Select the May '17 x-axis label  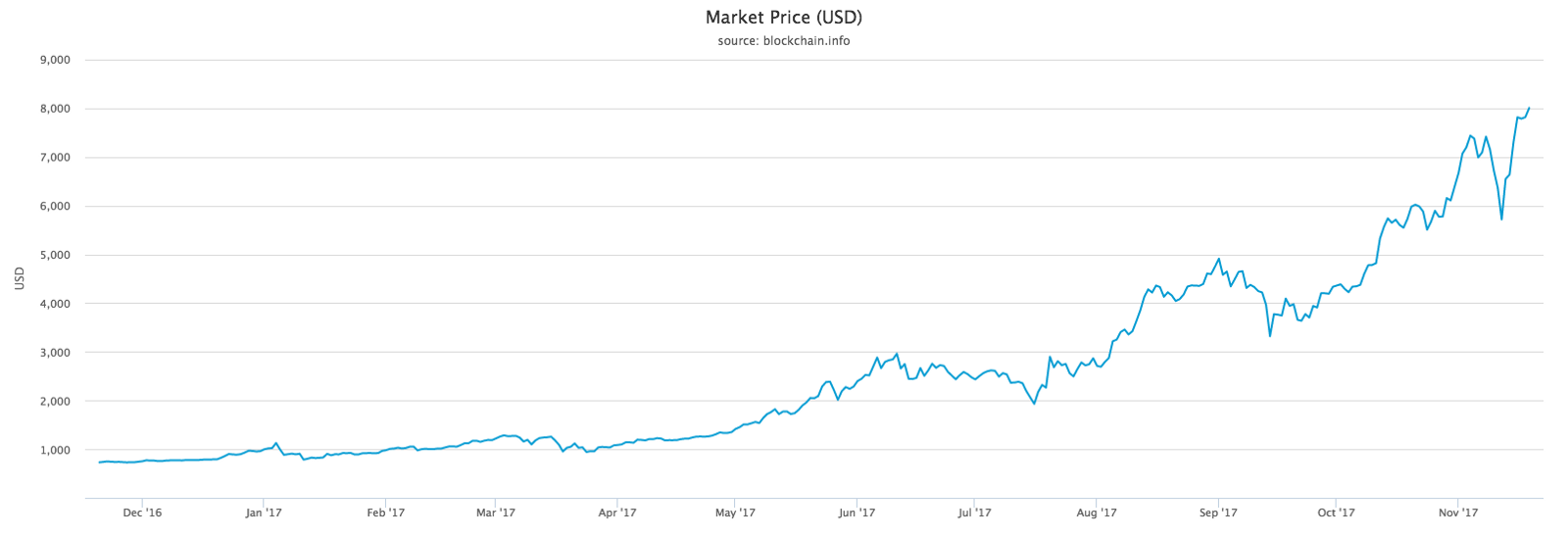pos(735,513)
